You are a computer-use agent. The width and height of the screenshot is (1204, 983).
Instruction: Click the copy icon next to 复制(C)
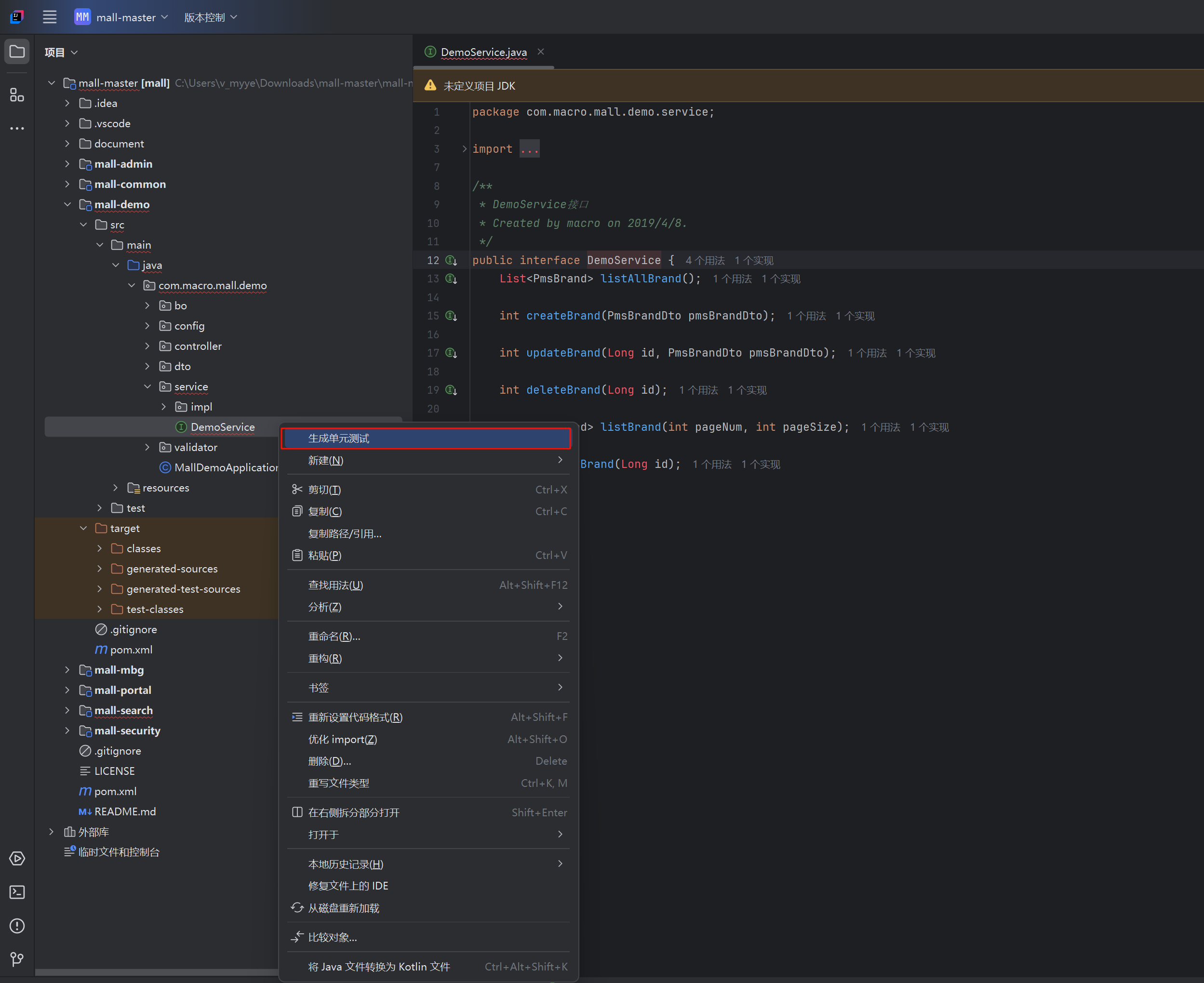297,511
